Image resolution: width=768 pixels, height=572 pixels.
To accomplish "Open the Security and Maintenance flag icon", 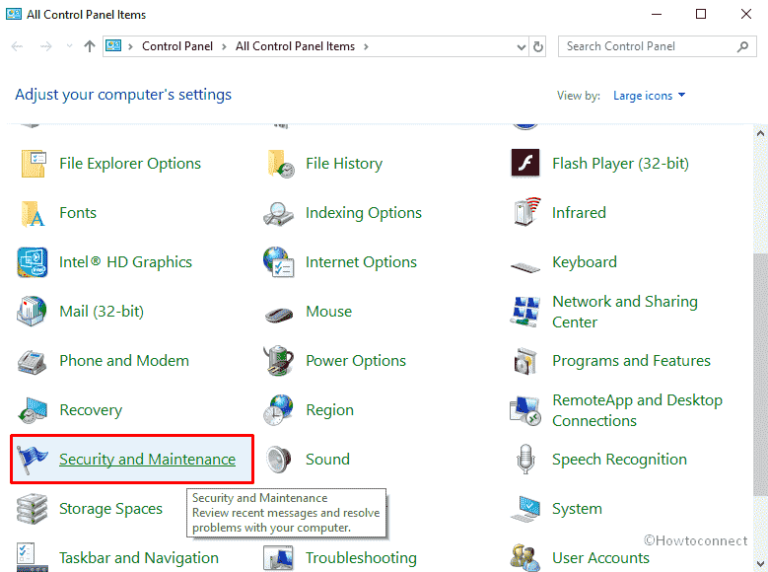I will click(32, 459).
